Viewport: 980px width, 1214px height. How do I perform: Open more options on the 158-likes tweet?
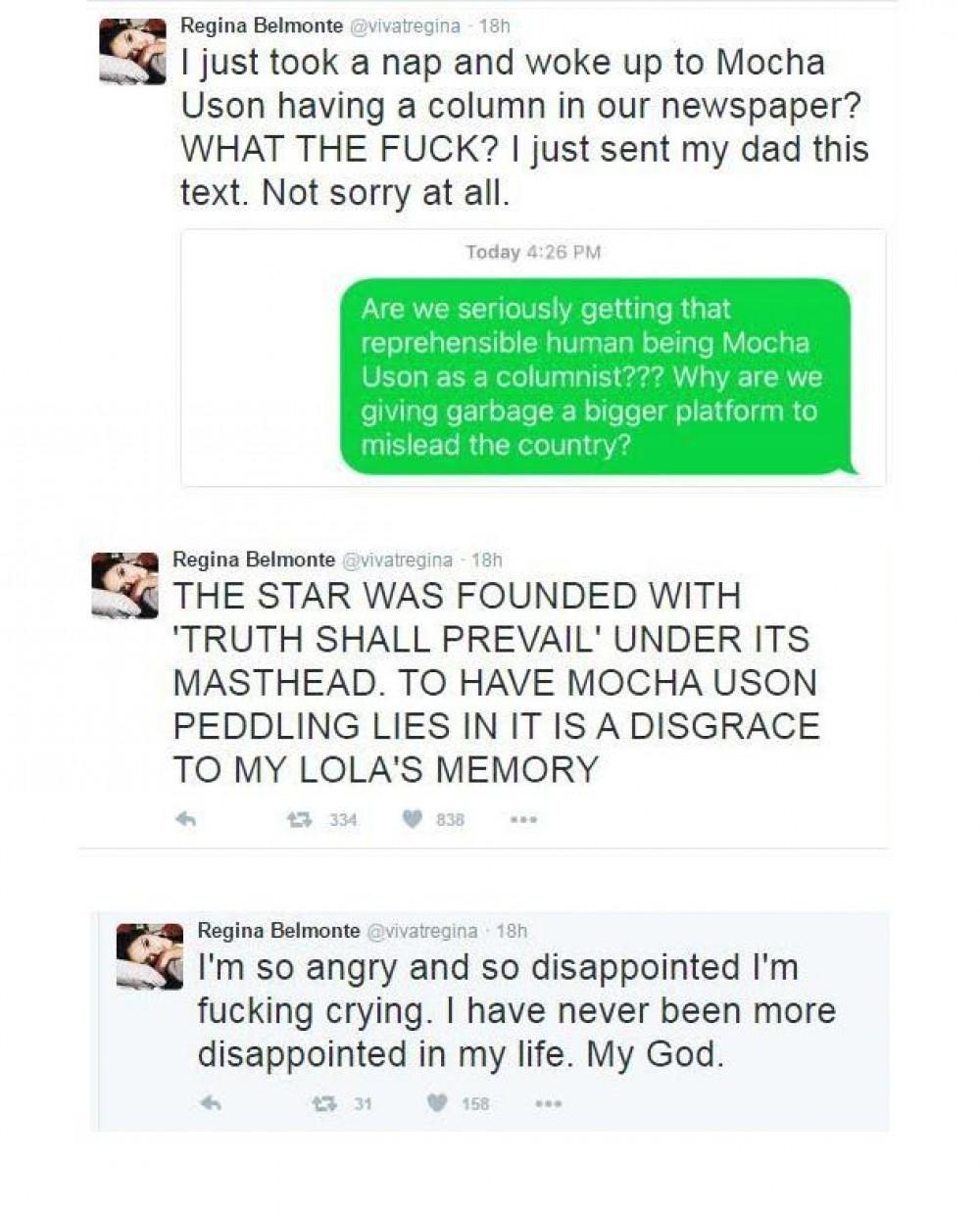pyautogui.click(x=549, y=1103)
